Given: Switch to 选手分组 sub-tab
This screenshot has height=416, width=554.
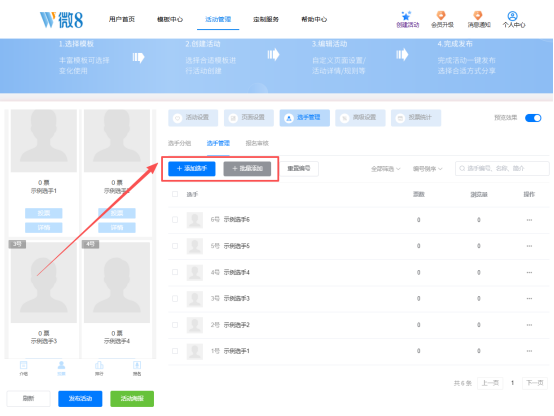Looking at the screenshot, I should coord(179,143).
